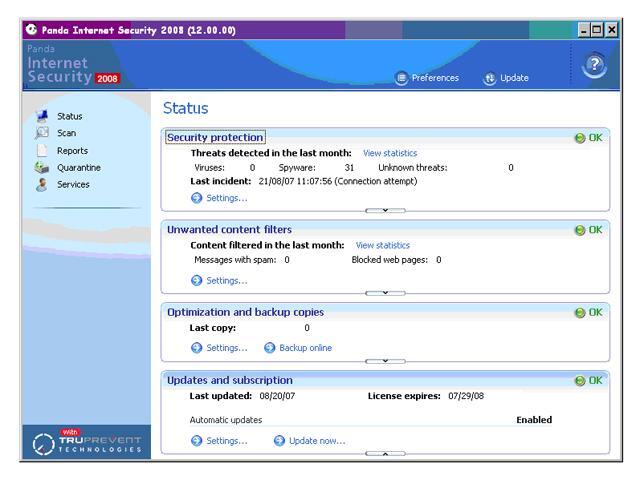View statistics for threats detected
The width and height of the screenshot is (640, 480).
pos(390,153)
